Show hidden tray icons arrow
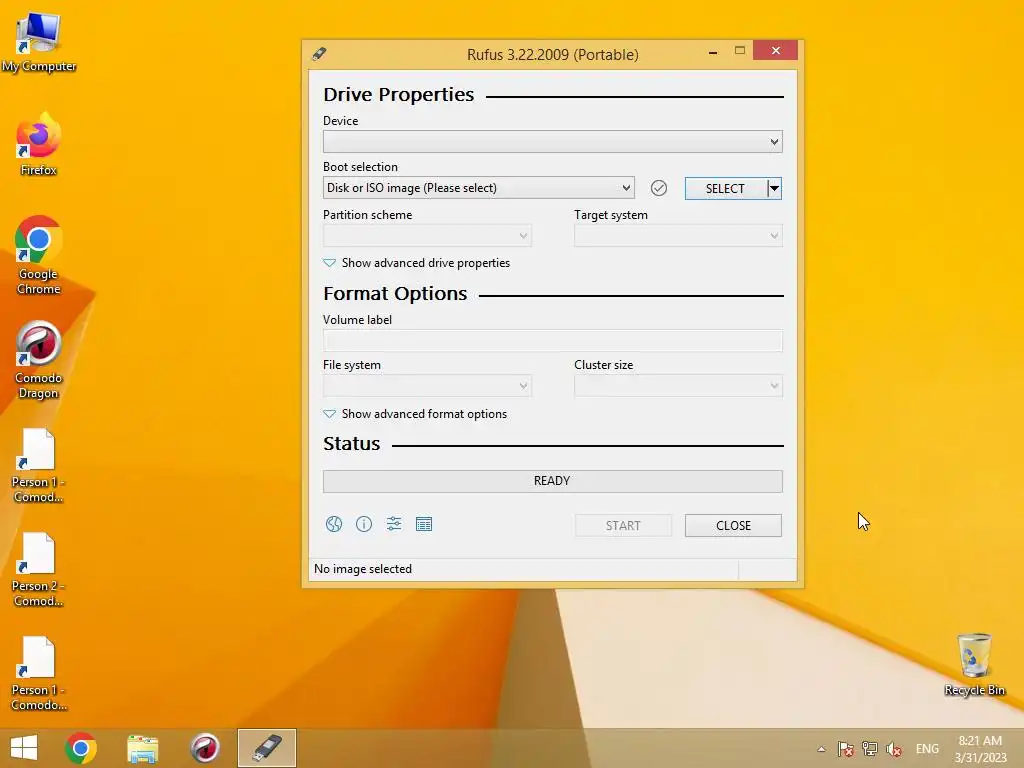 click(822, 749)
